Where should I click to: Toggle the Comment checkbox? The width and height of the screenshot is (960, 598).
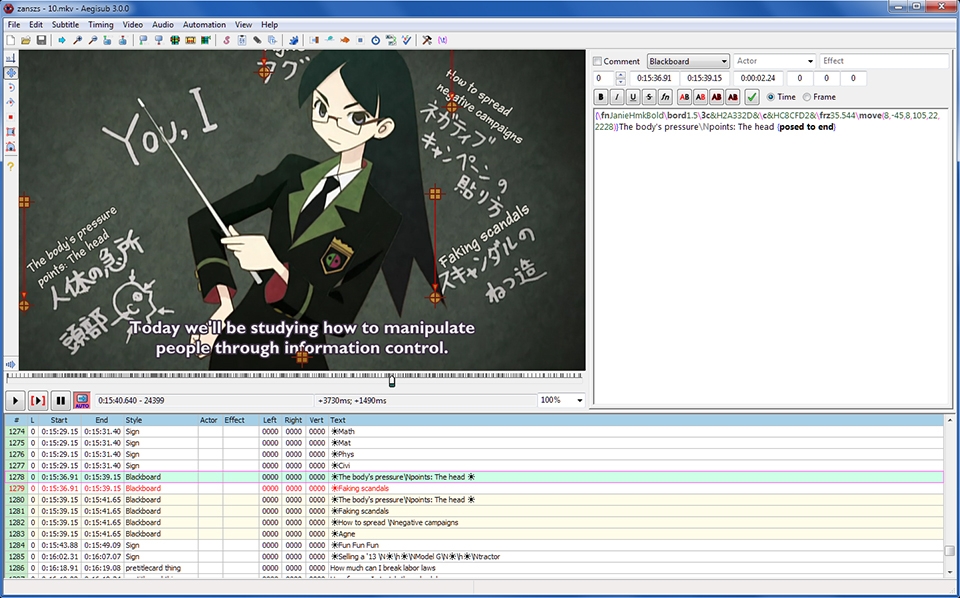pos(598,61)
